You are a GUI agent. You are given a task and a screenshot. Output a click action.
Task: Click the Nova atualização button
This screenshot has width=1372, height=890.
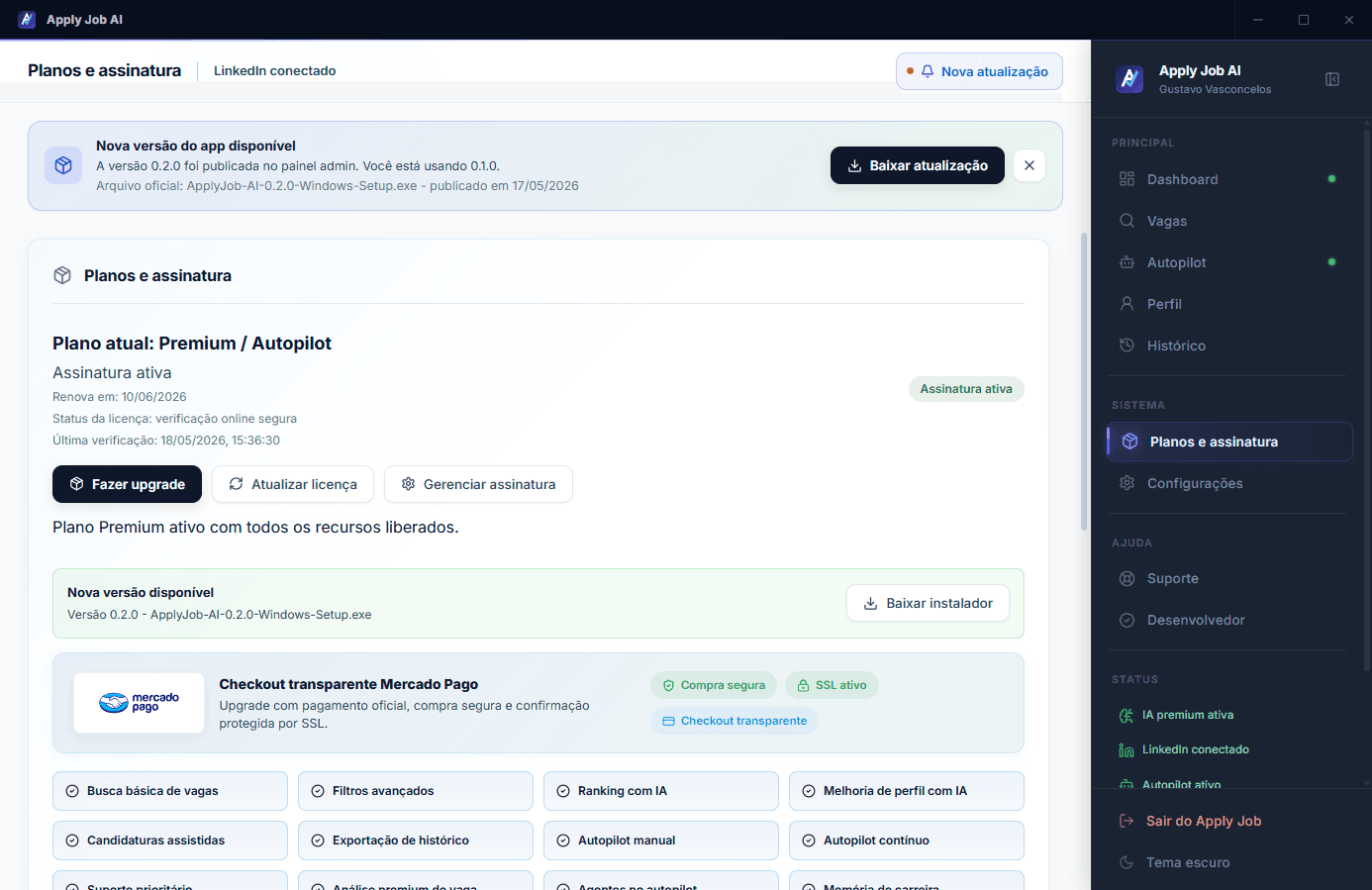(979, 71)
